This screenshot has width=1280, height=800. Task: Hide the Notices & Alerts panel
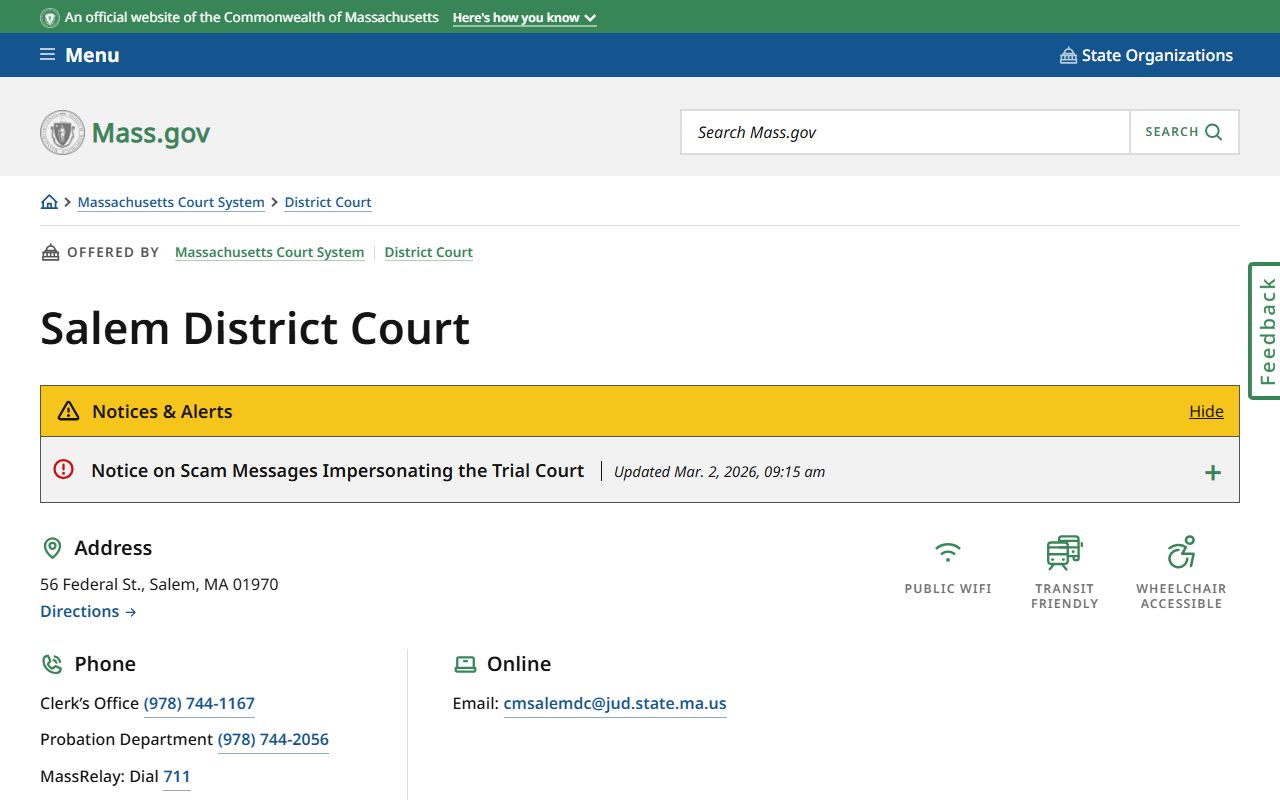point(1206,411)
